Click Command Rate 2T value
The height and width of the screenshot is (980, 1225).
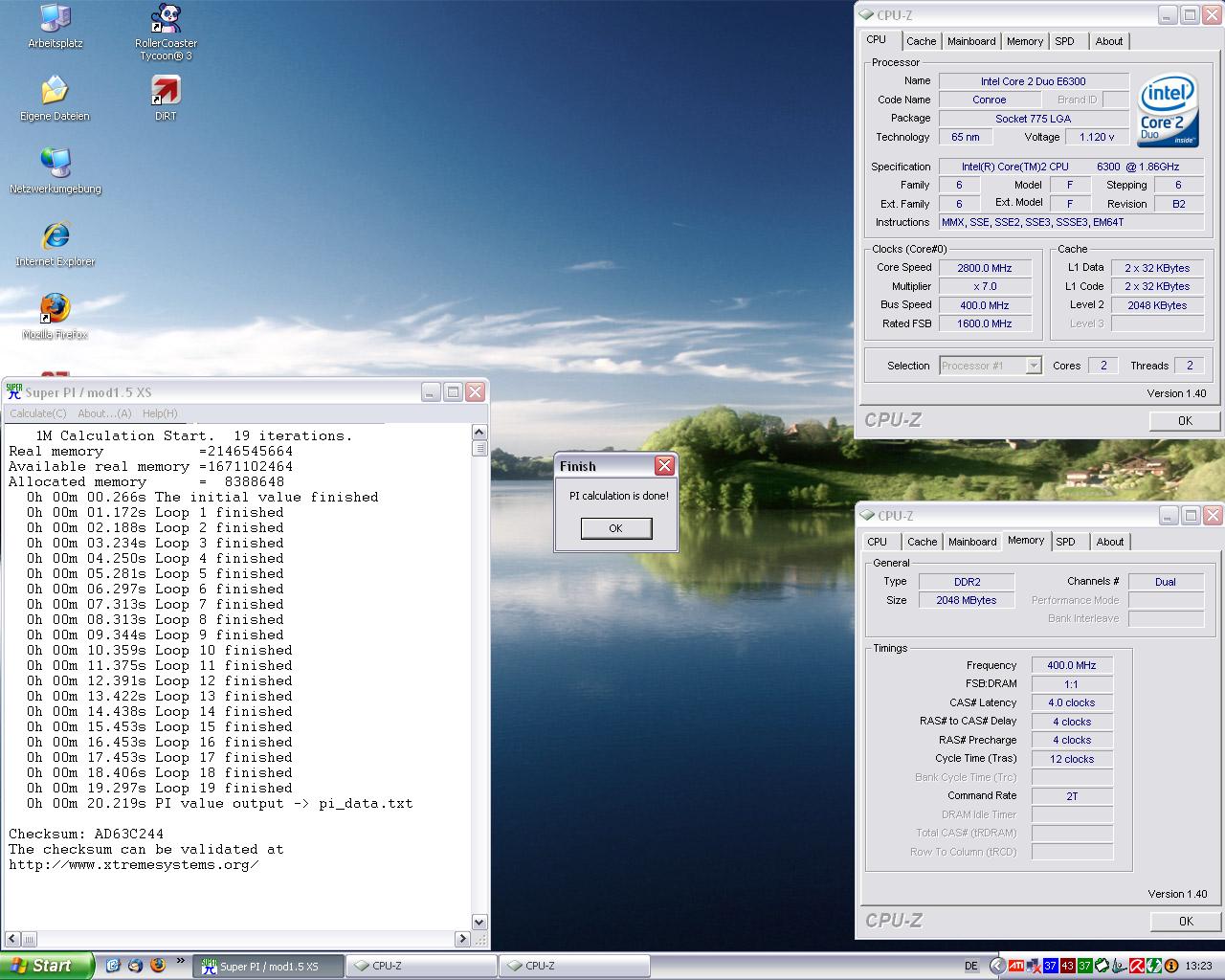1072,795
